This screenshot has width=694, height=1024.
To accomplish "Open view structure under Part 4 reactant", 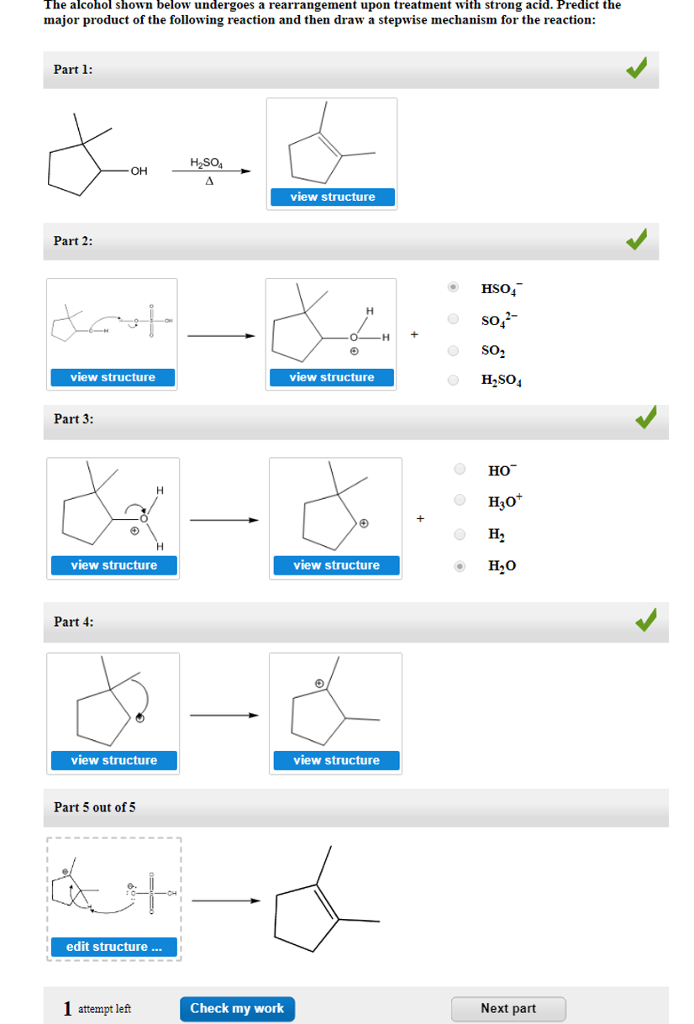I will click(113, 760).
